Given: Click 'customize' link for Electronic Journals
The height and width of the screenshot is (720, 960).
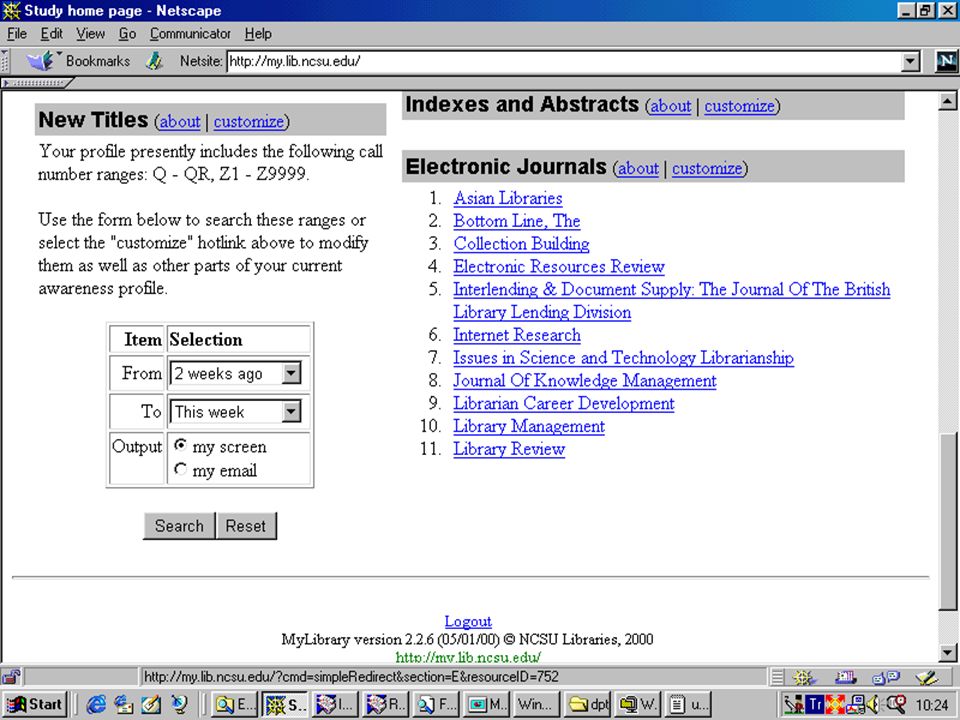Looking at the screenshot, I should click(x=707, y=168).
